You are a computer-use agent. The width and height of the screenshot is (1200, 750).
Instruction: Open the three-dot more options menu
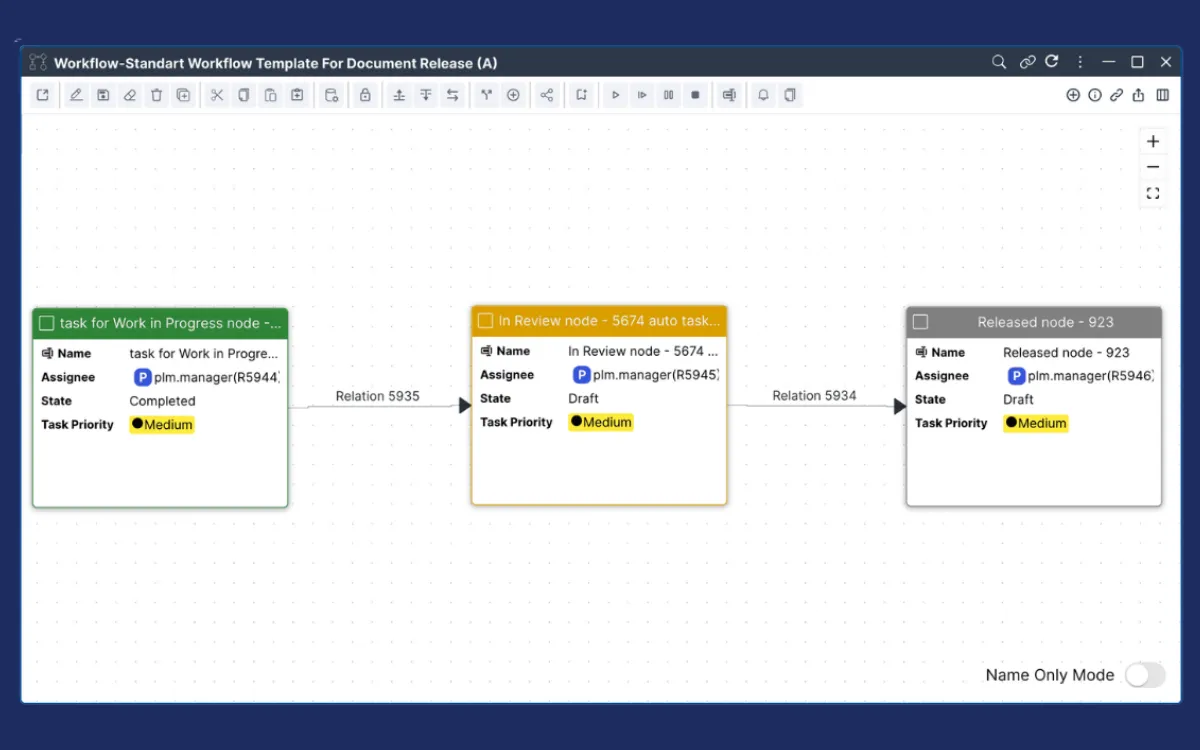pos(1080,62)
